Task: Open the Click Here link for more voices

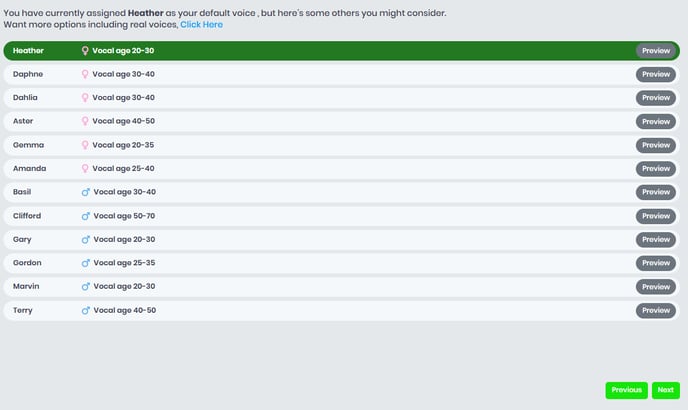Action: pyautogui.click(x=201, y=25)
